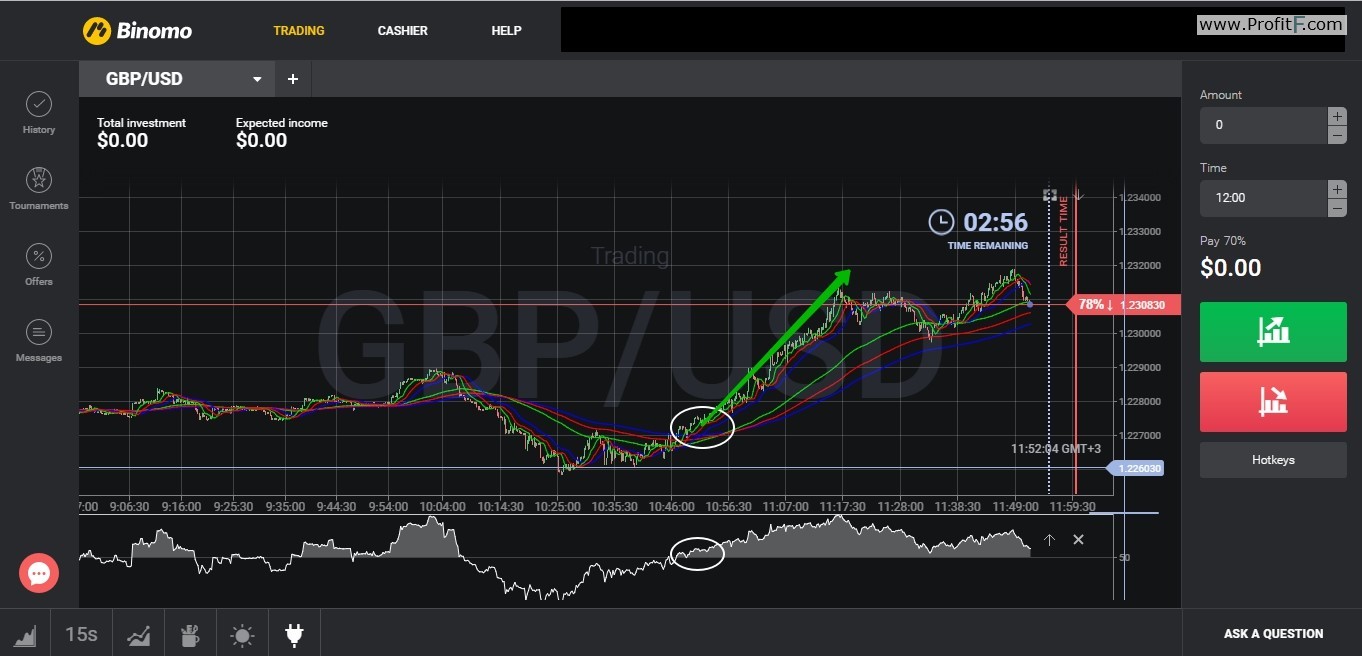The image size is (1362, 656).
Task: Toggle the light theme sun icon
Action: 242,634
